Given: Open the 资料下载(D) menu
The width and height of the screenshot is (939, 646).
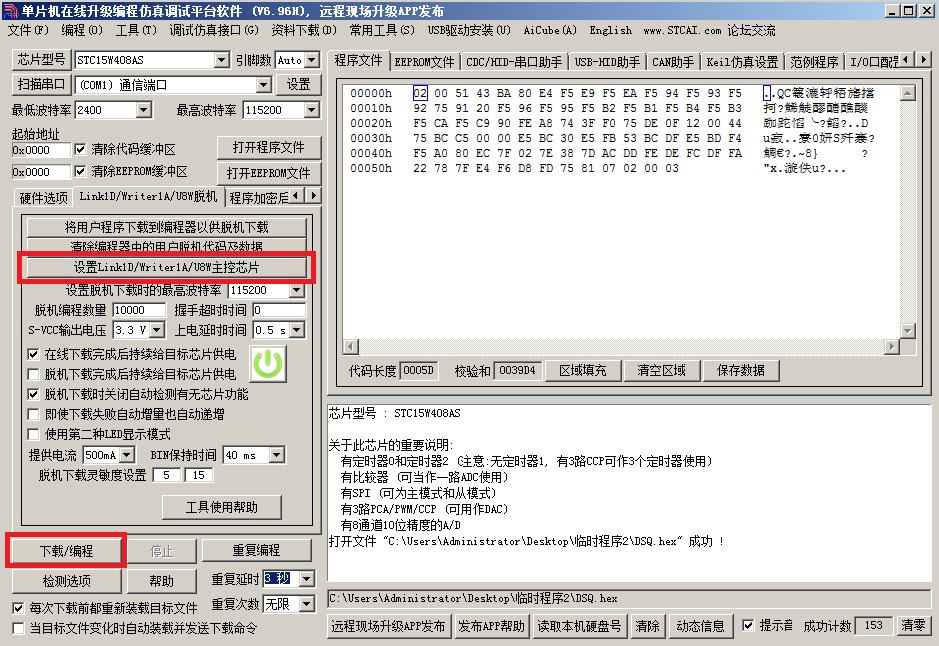Looking at the screenshot, I should [x=304, y=30].
